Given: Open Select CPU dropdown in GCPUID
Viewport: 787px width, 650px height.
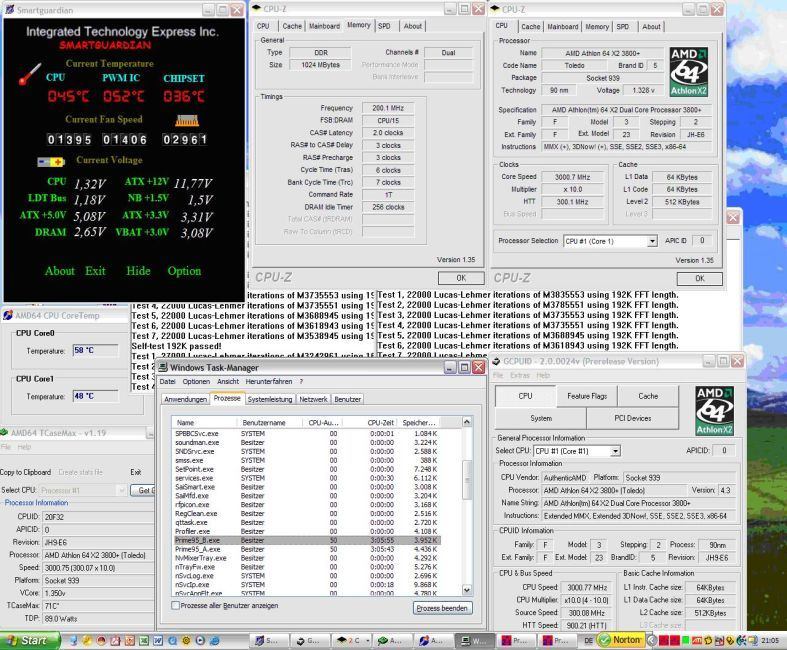Looking at the screenshot, I should [615, 451].
